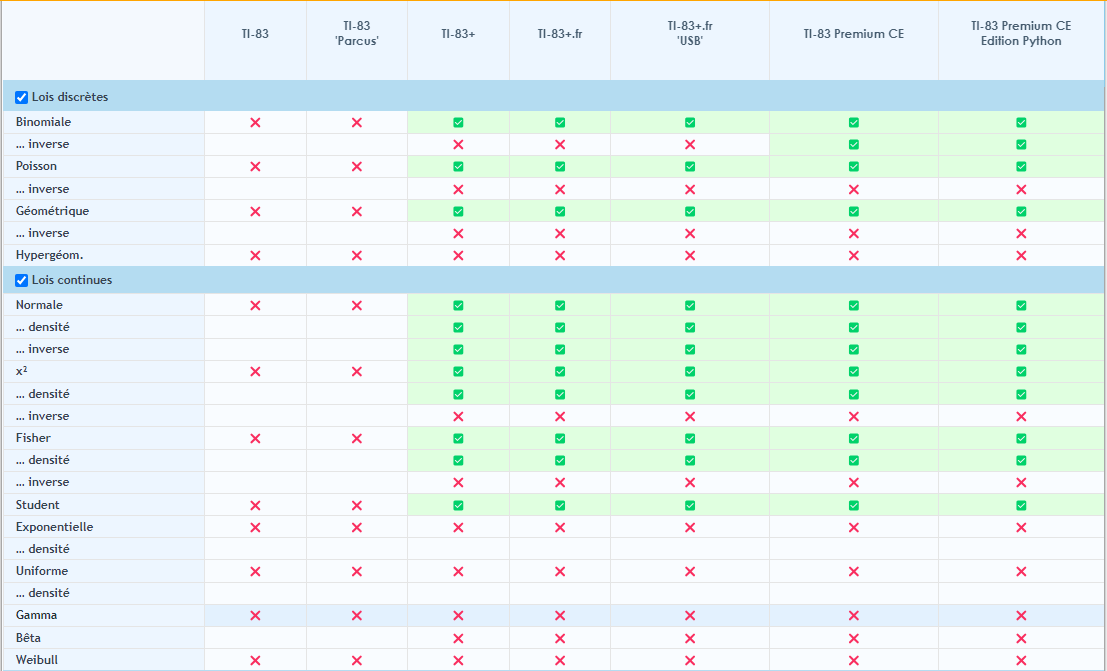Click the Géométrique row label
Viewport: 1107px width, 671px height.
tap(52, 211)
